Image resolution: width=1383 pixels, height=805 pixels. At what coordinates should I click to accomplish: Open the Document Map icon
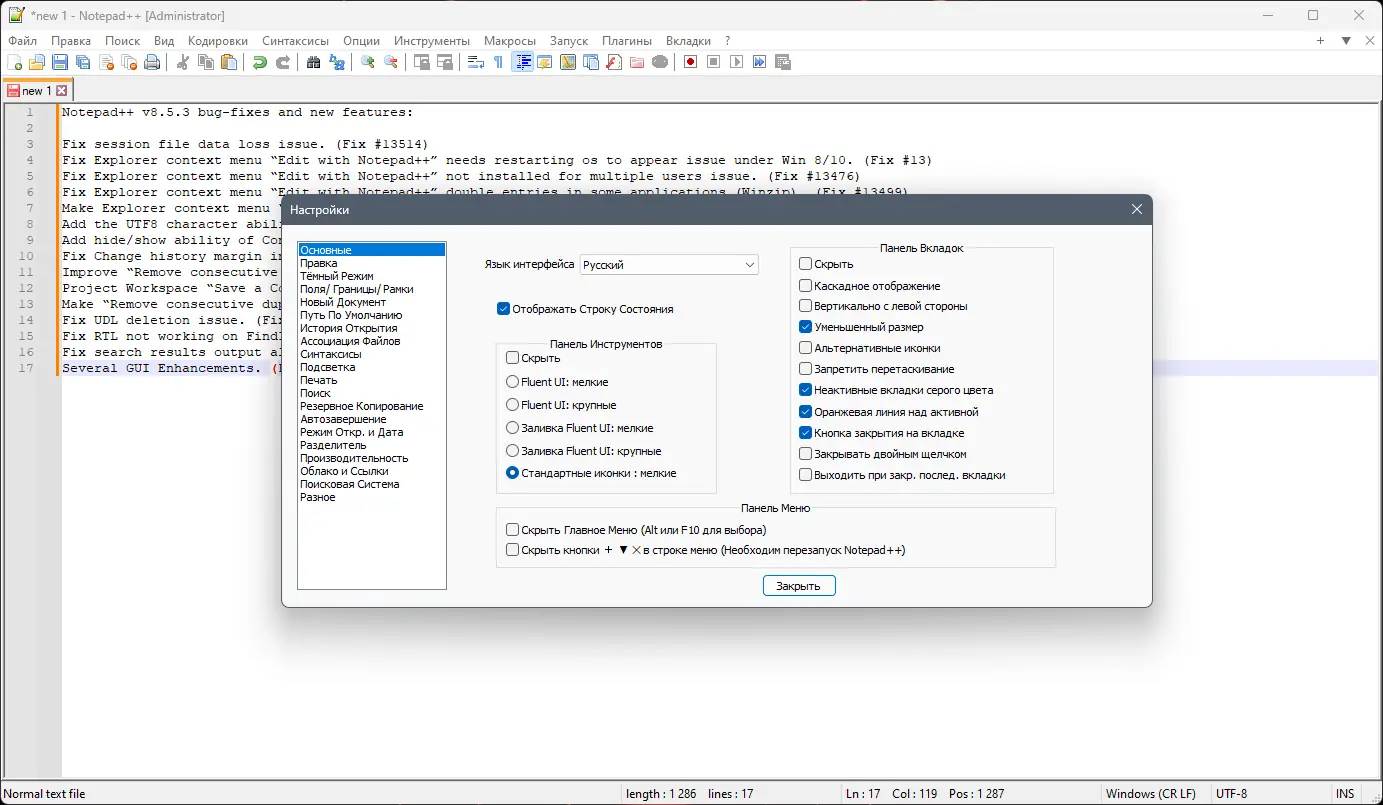[x=568, y=62]
